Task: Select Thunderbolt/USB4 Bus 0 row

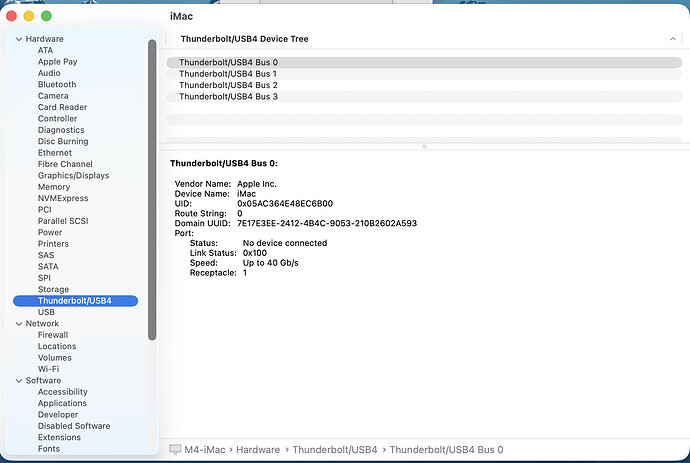Action: point(424,62)
